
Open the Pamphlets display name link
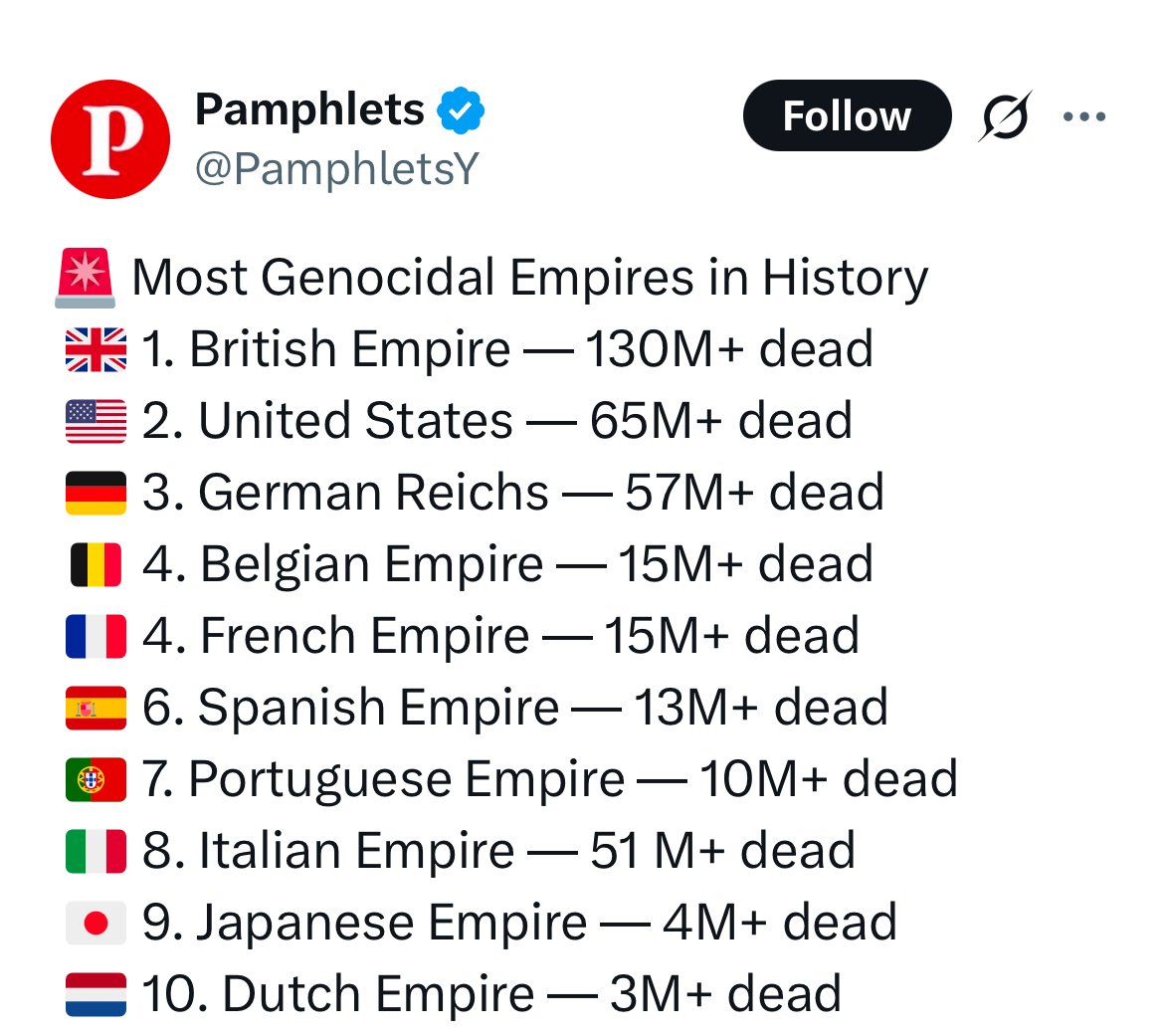309,109
